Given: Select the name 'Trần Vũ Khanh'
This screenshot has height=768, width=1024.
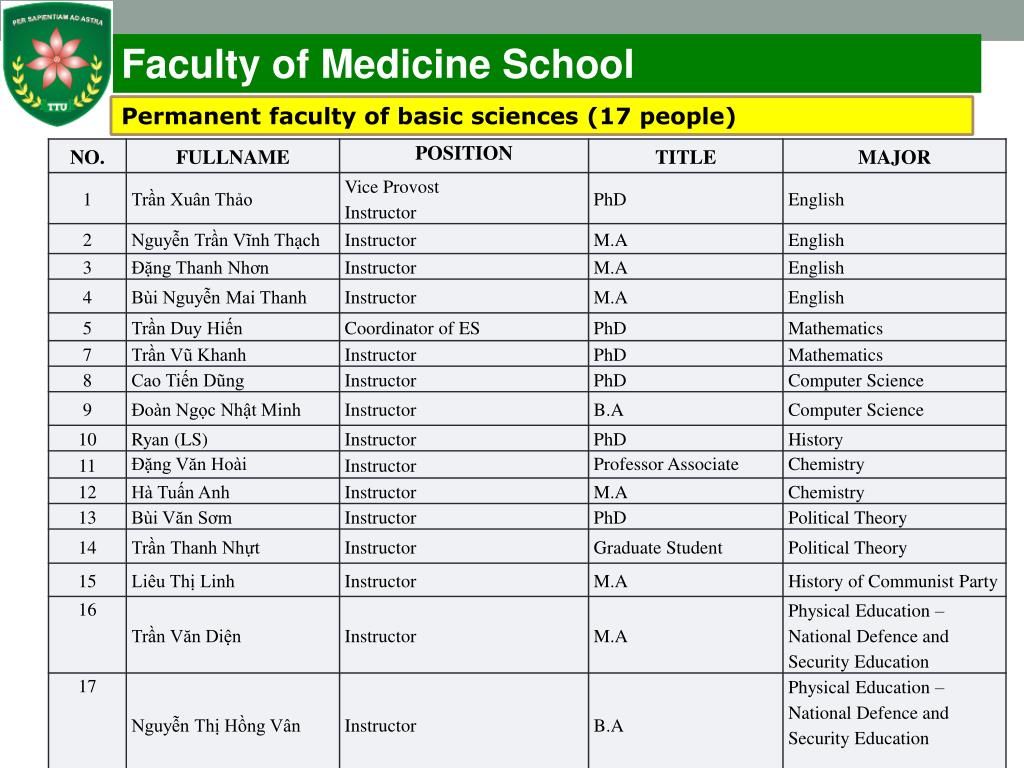Looking at the screenshot, I should [x=189, y=355].
